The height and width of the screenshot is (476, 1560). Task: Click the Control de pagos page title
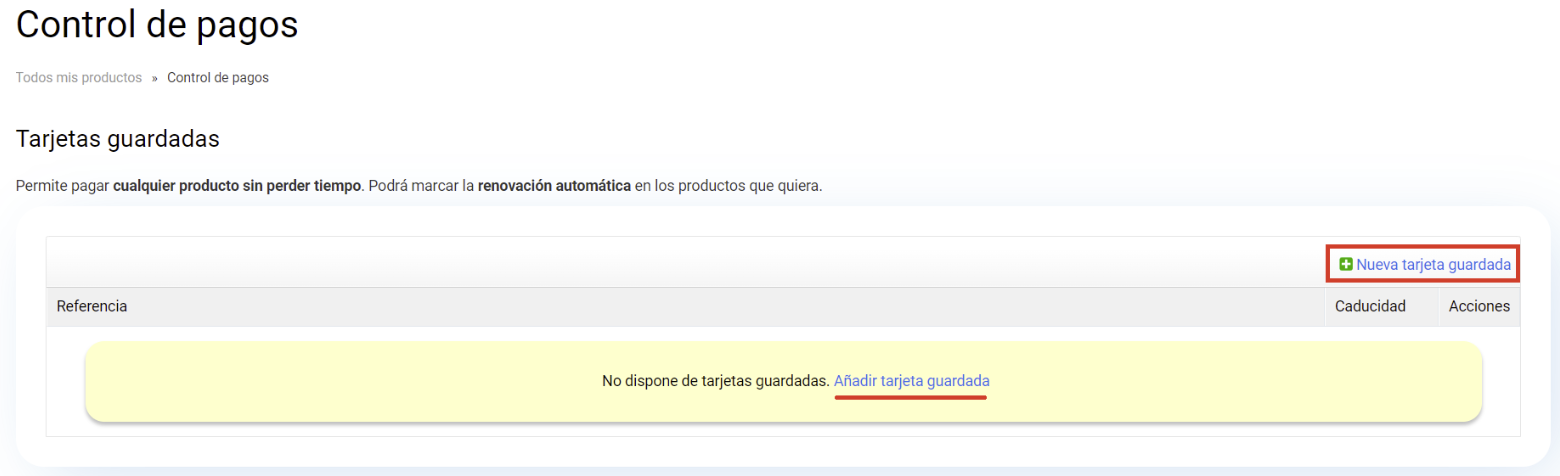pyautogui.click(x=157, y=25)
